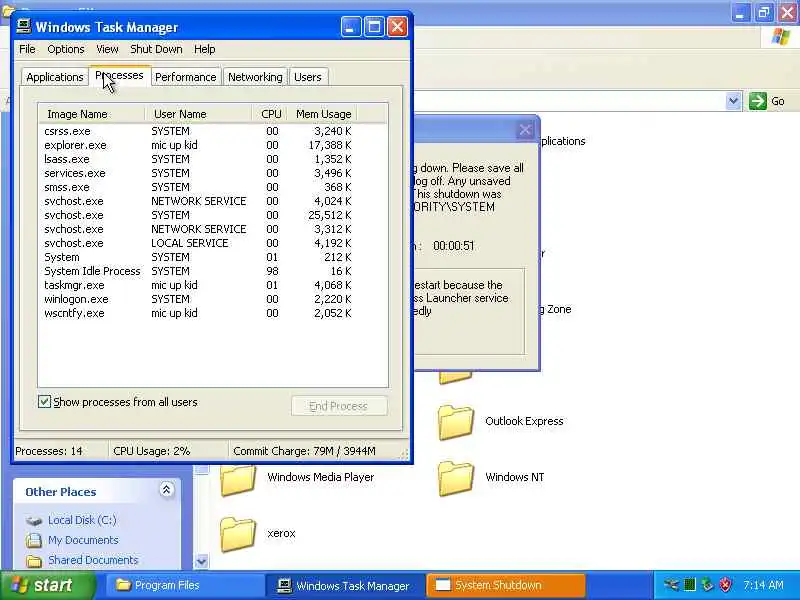Switch to System Shutdown taskbar button
Image resolution: width=800 pixels, height=600 pixels.
tap(505, 585)
